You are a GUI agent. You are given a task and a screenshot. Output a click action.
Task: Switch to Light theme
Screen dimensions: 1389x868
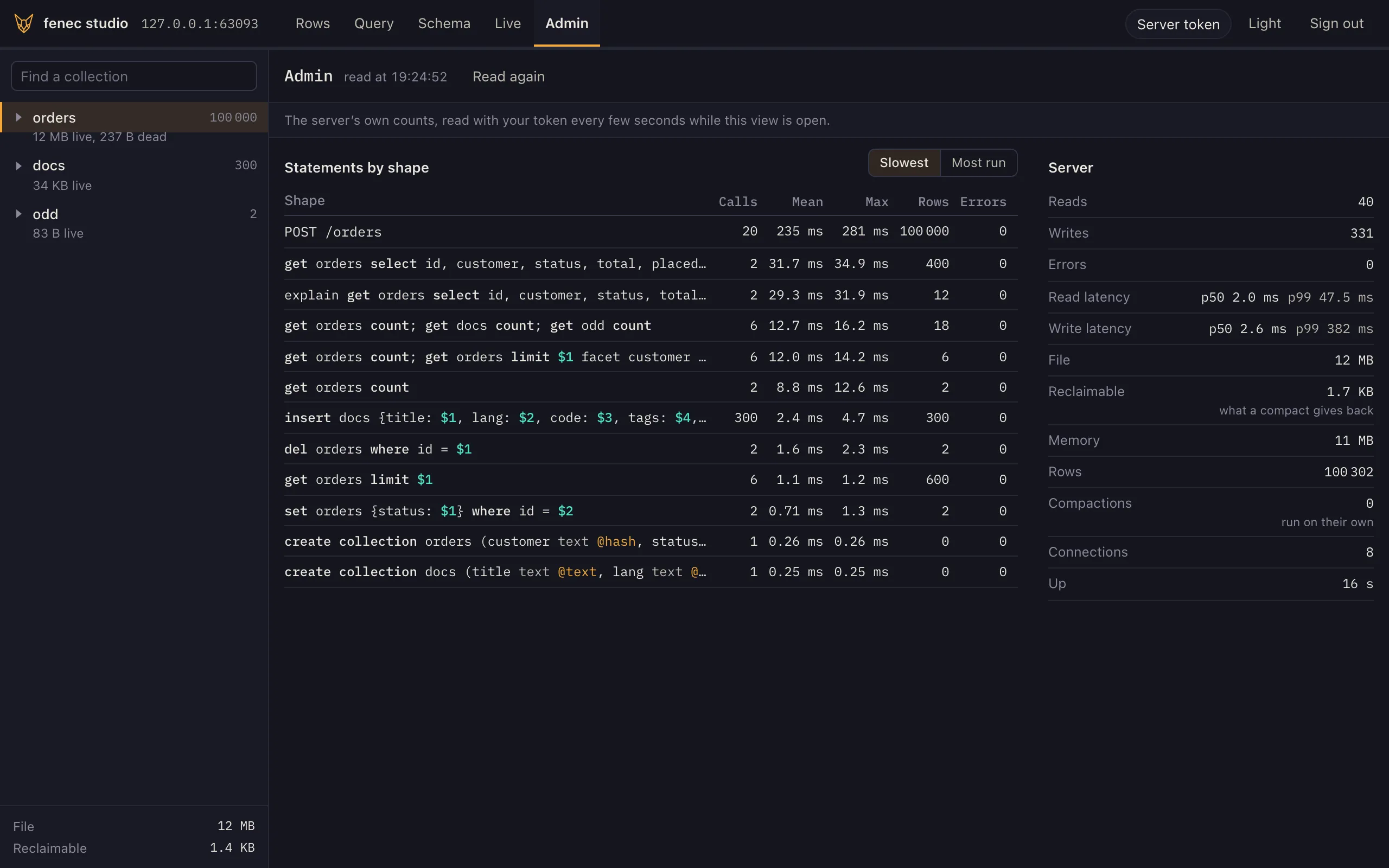coord(1264,23)
